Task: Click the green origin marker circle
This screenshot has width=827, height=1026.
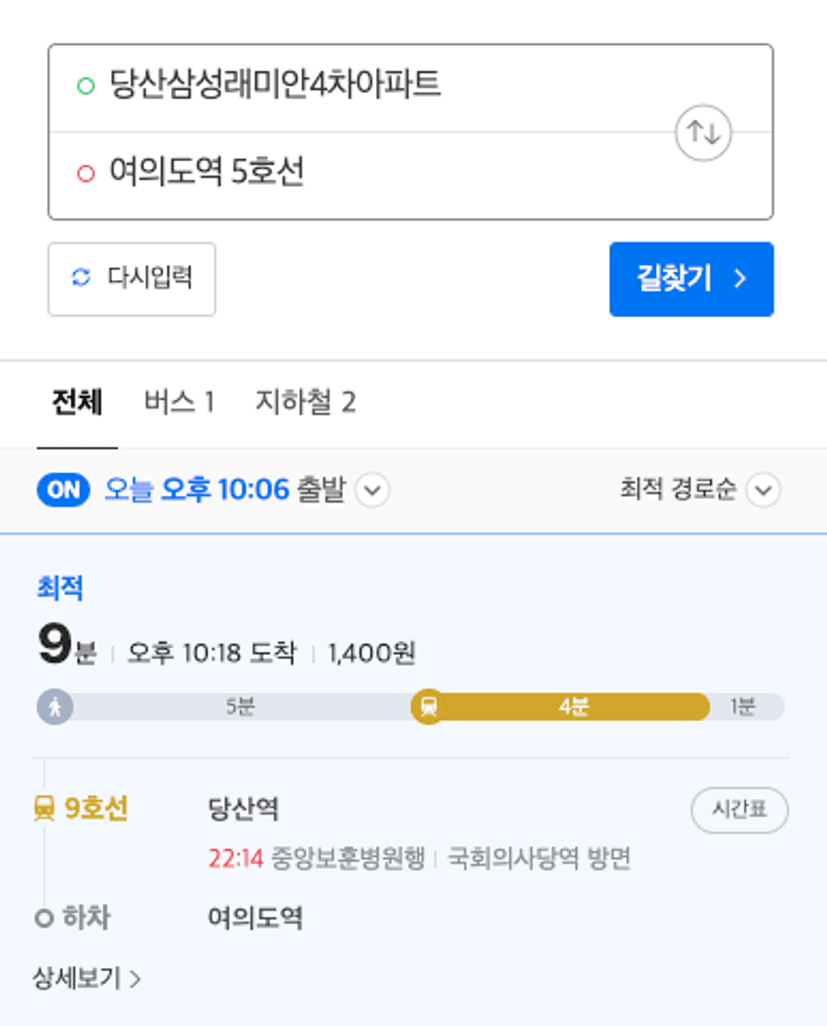Action: coord(86,86)
